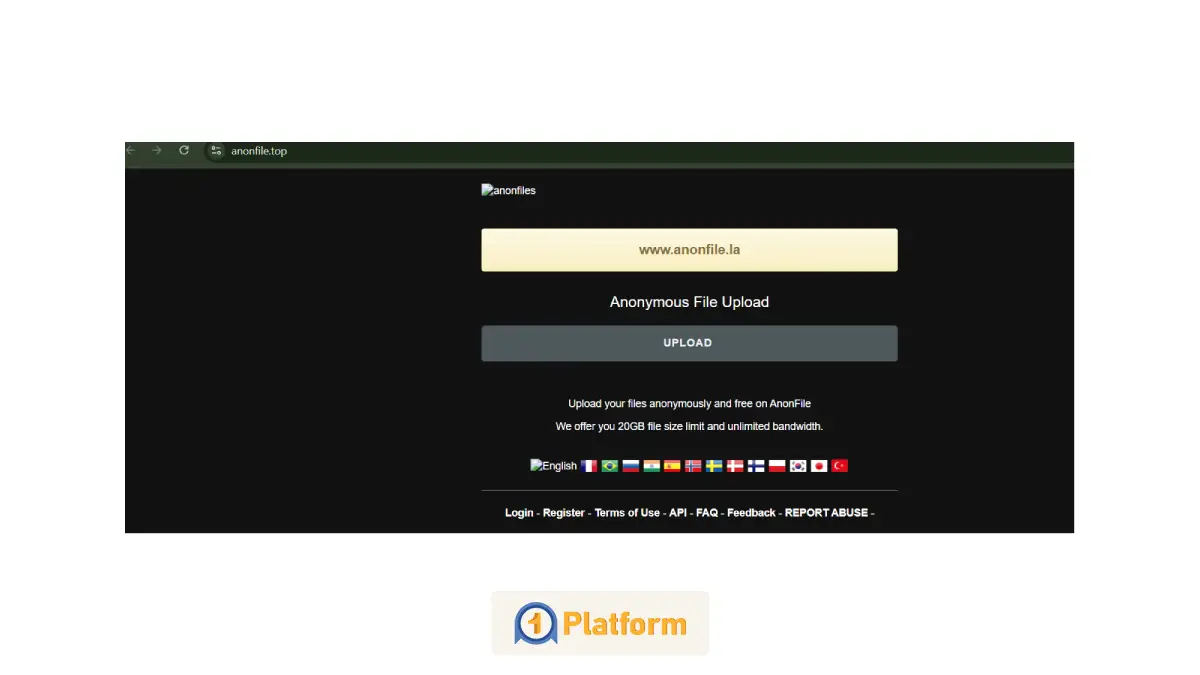Viewport: 1200px width, 675px height.
Task: Reload the anonfile.top page
Action: click(x=184, y=150)
